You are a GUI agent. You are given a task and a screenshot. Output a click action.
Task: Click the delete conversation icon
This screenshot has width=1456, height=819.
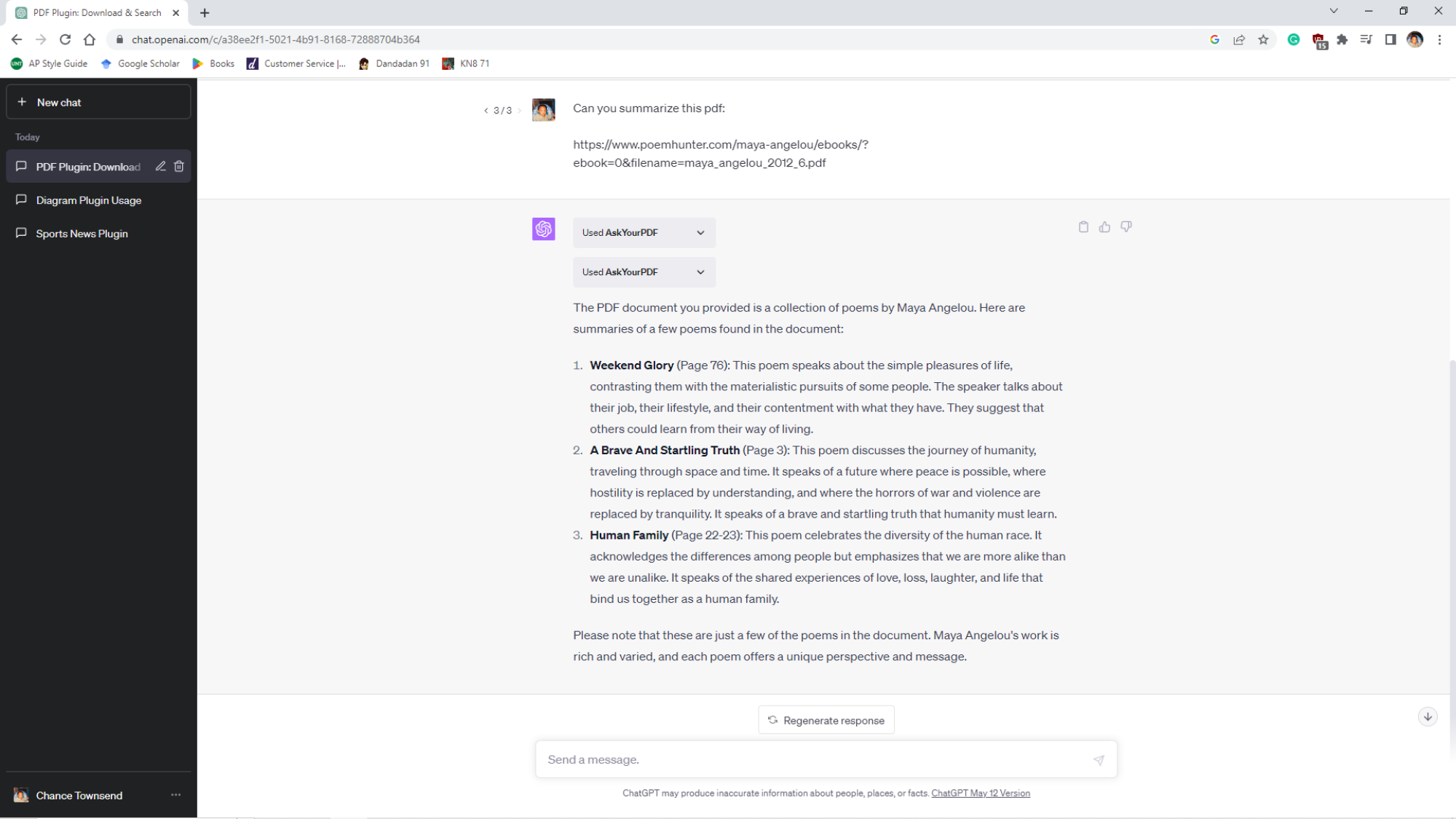179,167
